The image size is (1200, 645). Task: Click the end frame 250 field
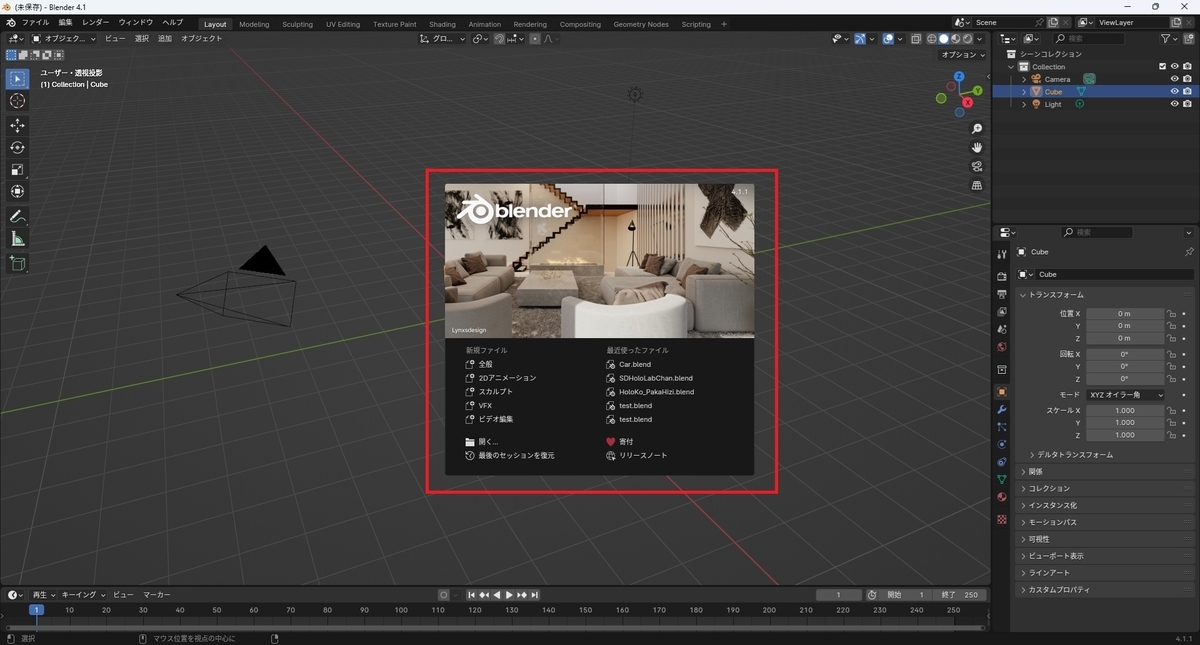962,595
